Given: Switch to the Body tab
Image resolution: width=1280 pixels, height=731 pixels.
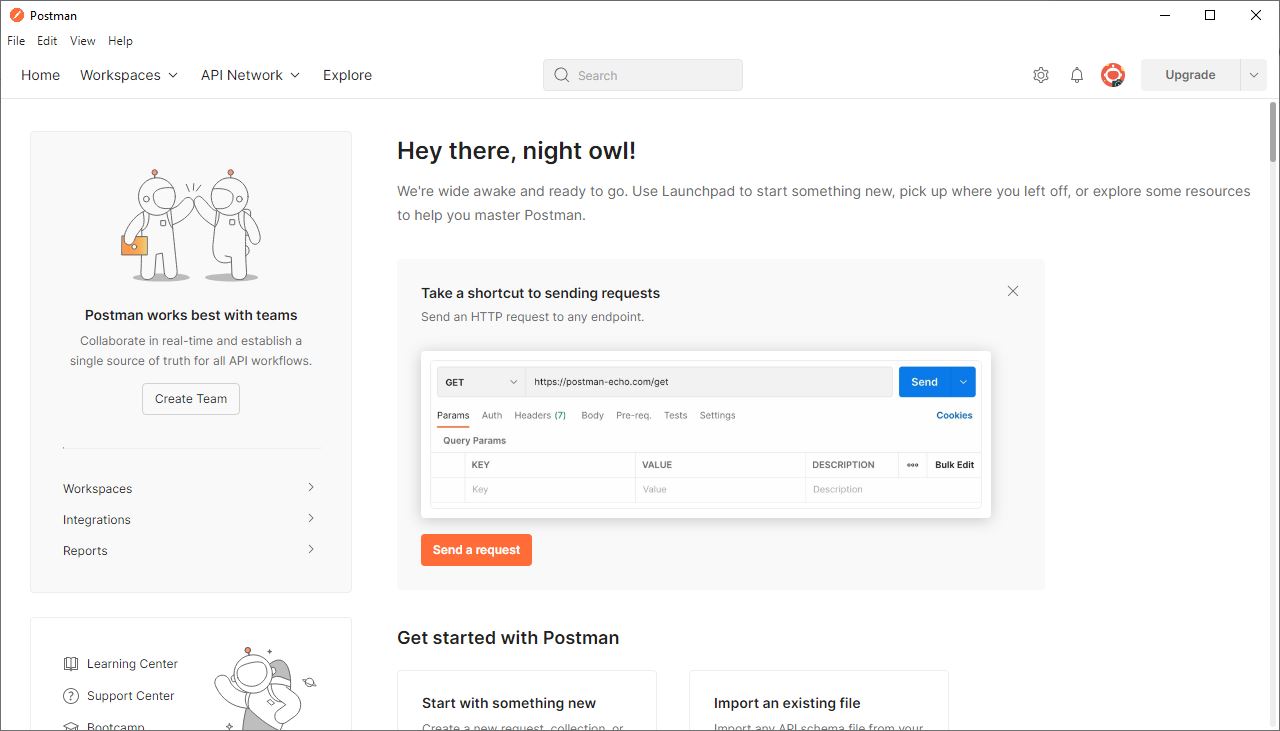Looking at the screenshot, I should pyautogui.click(x=593, y=415).
